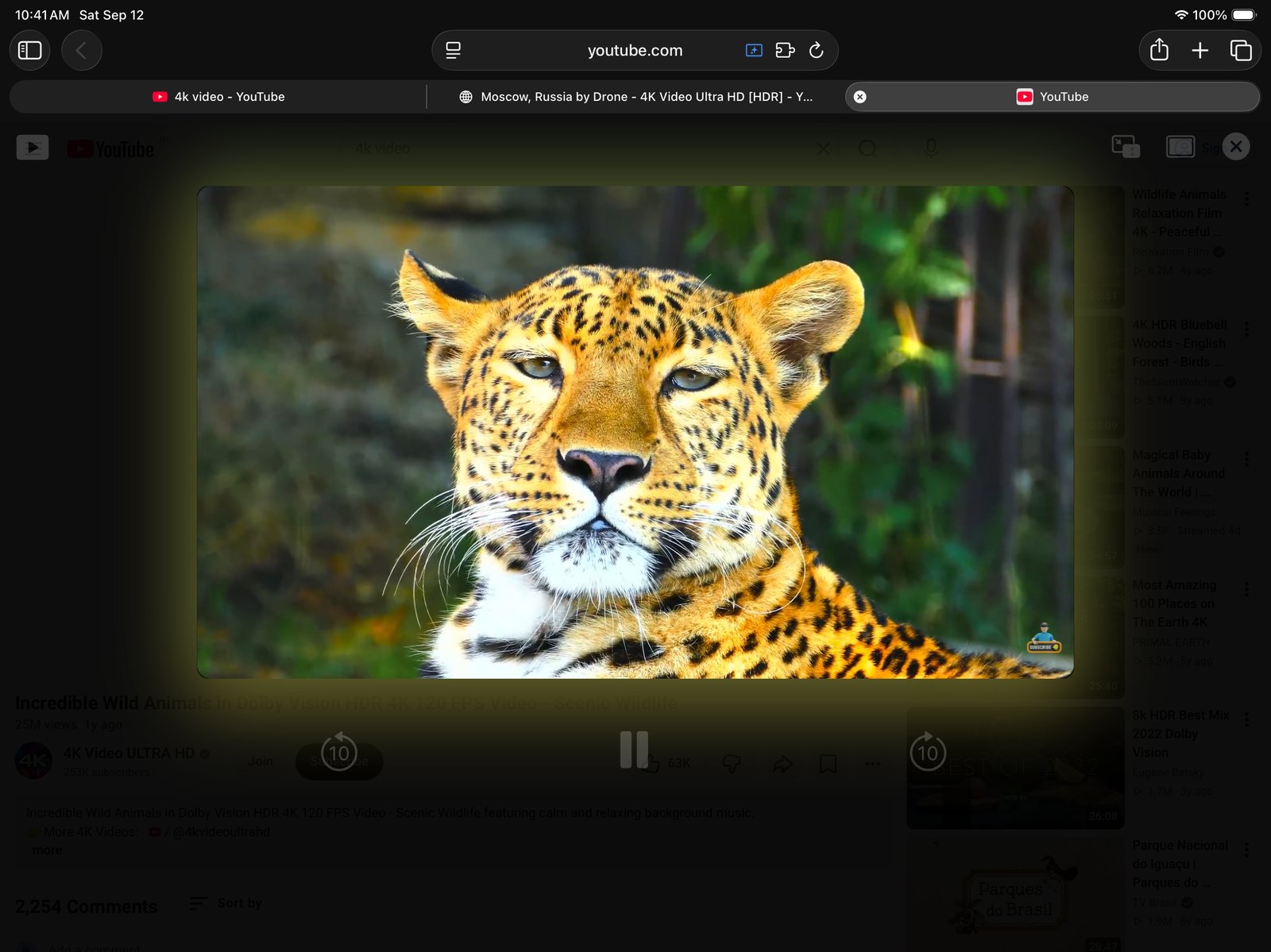Open options for 'Most Amazing 100 Places'
1271x952 pixels.
coord(1246,589)
